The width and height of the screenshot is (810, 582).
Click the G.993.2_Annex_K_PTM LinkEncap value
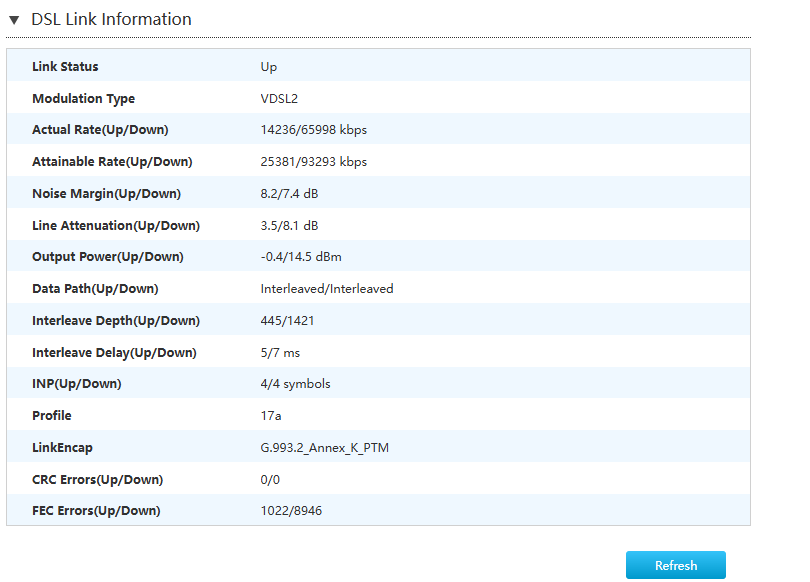coord(324,448)
